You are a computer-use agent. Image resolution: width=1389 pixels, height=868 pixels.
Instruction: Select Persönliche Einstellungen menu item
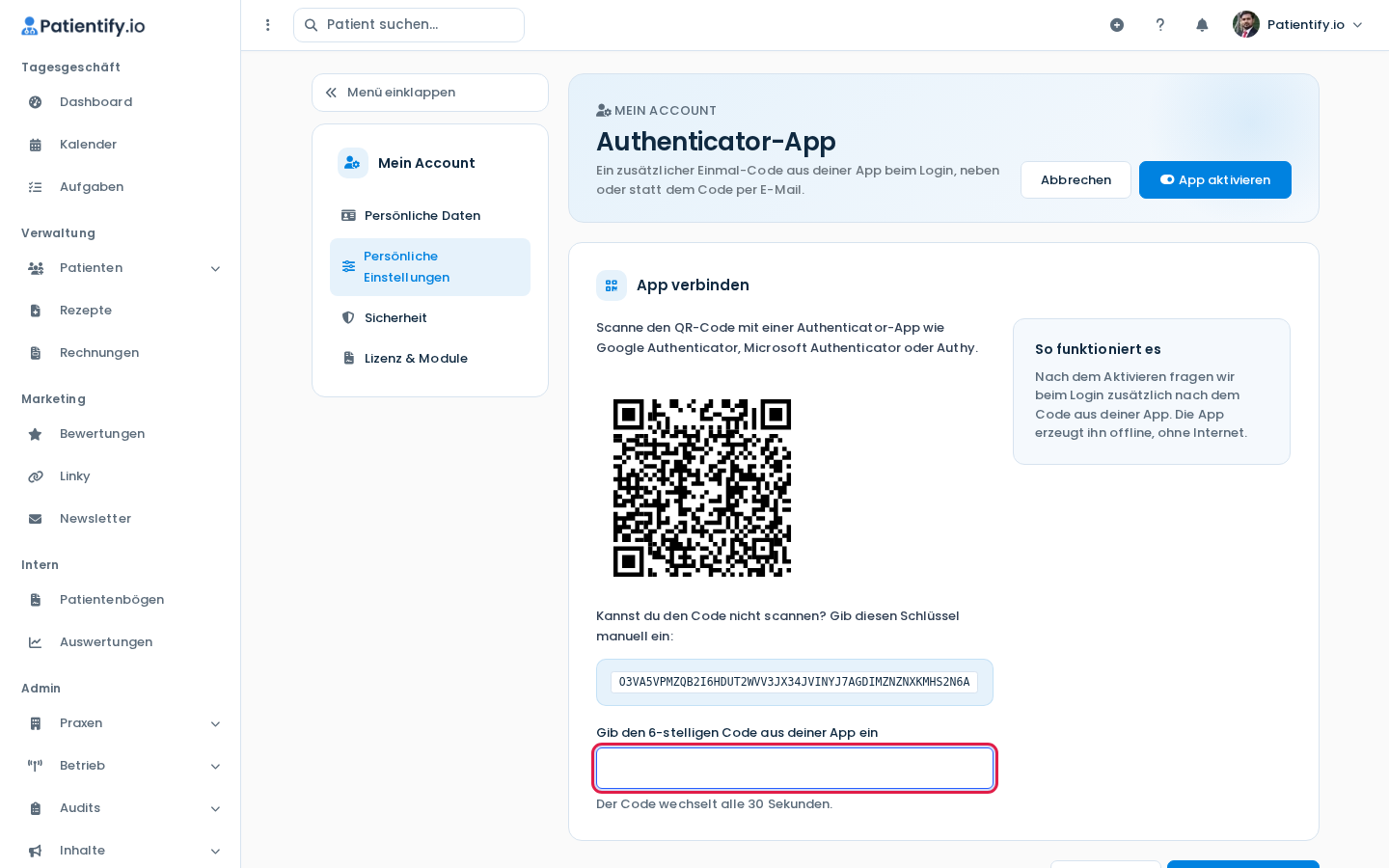tap(430, 267)
